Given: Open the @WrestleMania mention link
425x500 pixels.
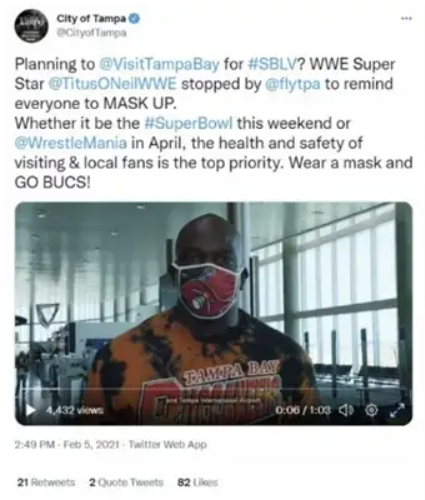Looking at the screenshot, I should click(71, 143).
